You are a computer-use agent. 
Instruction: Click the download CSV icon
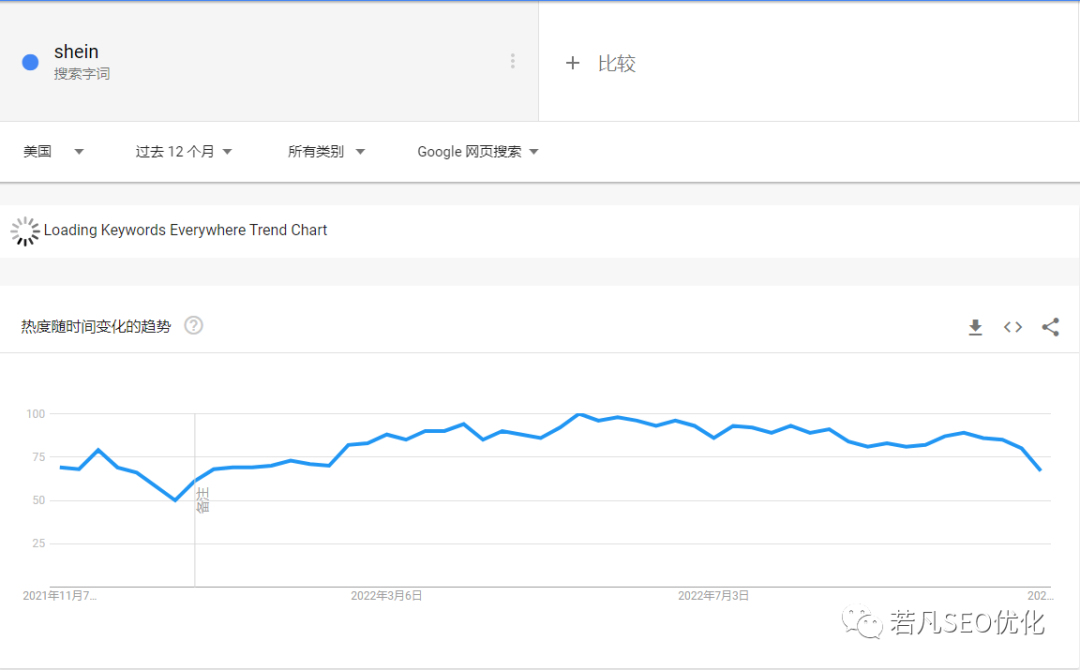[x=975, y=327]
